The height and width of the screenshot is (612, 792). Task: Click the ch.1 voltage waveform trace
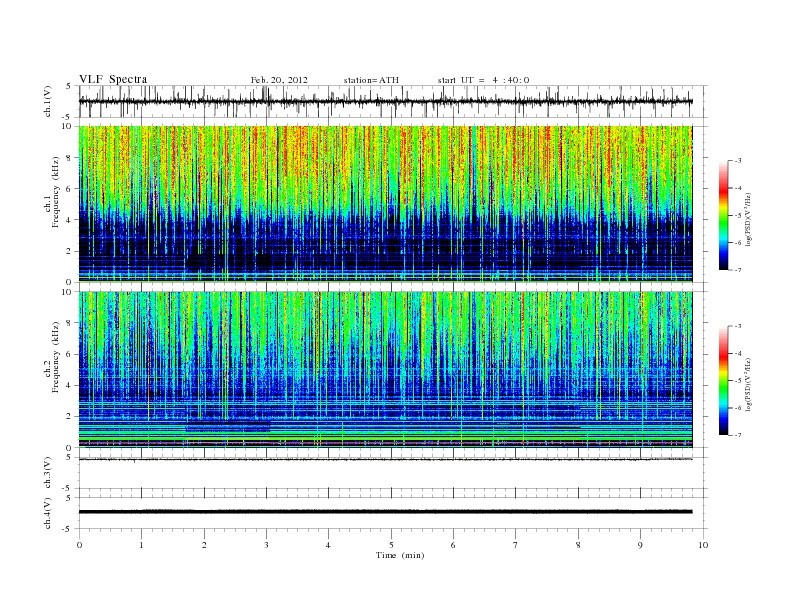click(x=385, y=101)
